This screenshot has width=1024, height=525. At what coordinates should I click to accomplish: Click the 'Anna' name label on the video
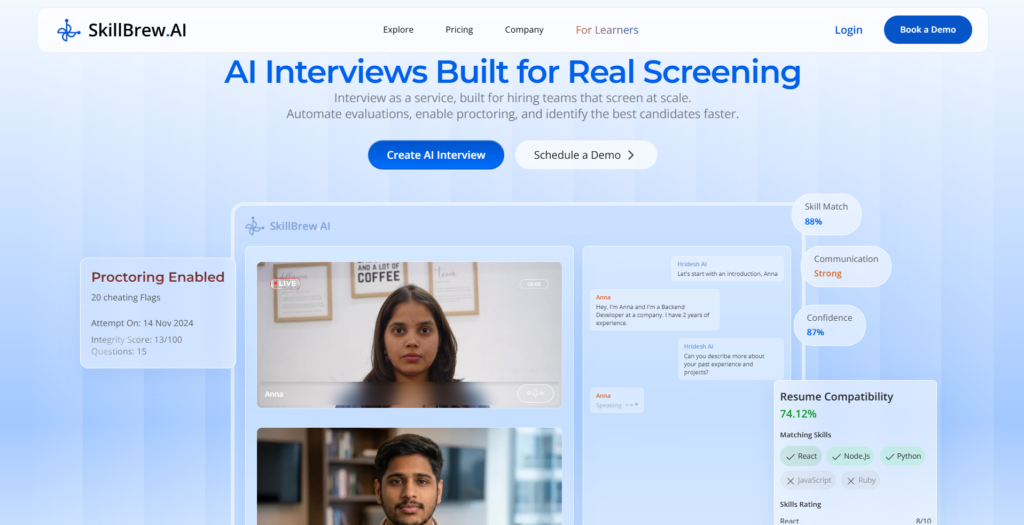click(x=274, y=394)
